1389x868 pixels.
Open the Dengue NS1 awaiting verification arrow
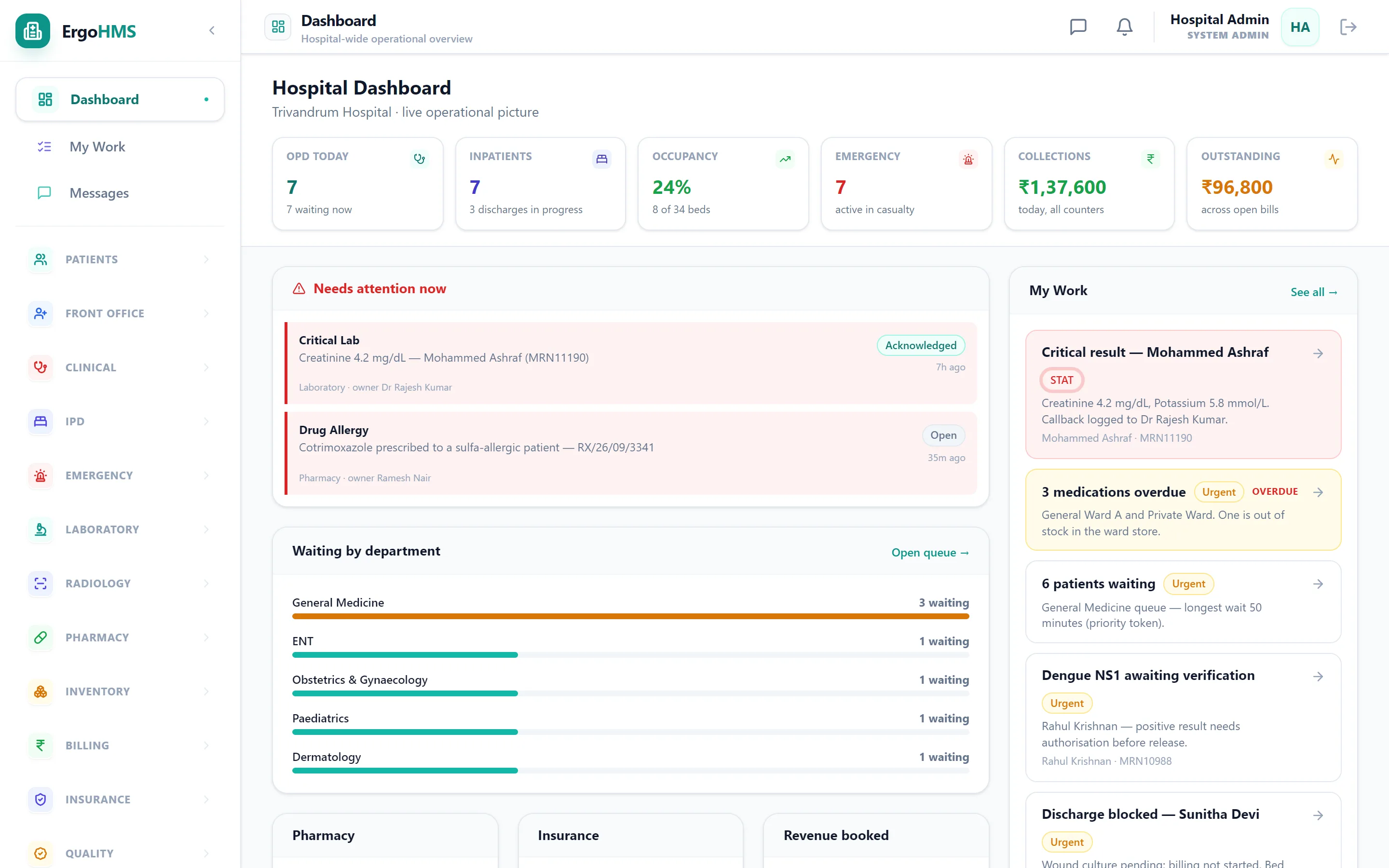1318,676
